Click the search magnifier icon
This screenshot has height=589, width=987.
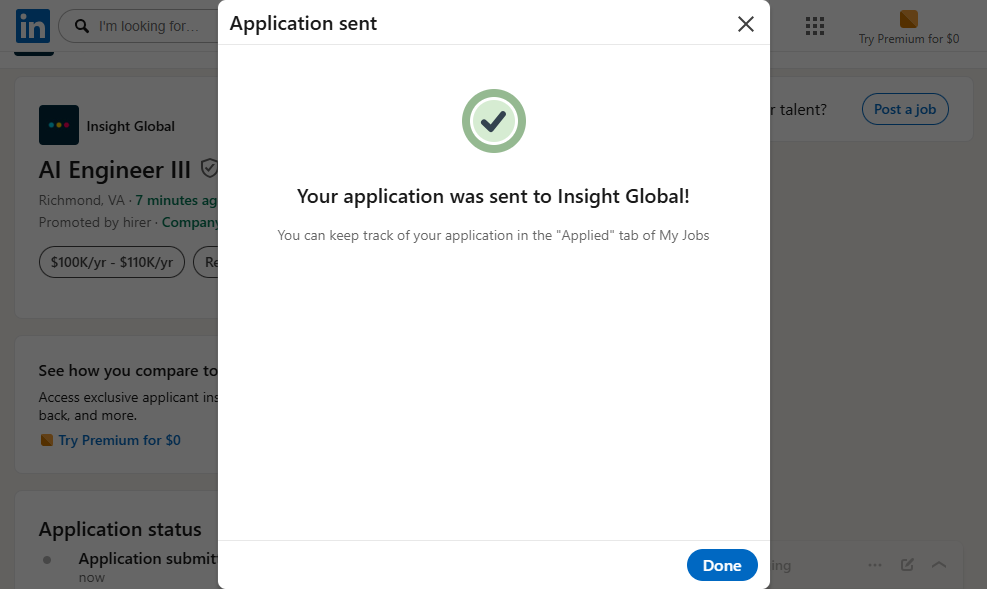(79, 26)
